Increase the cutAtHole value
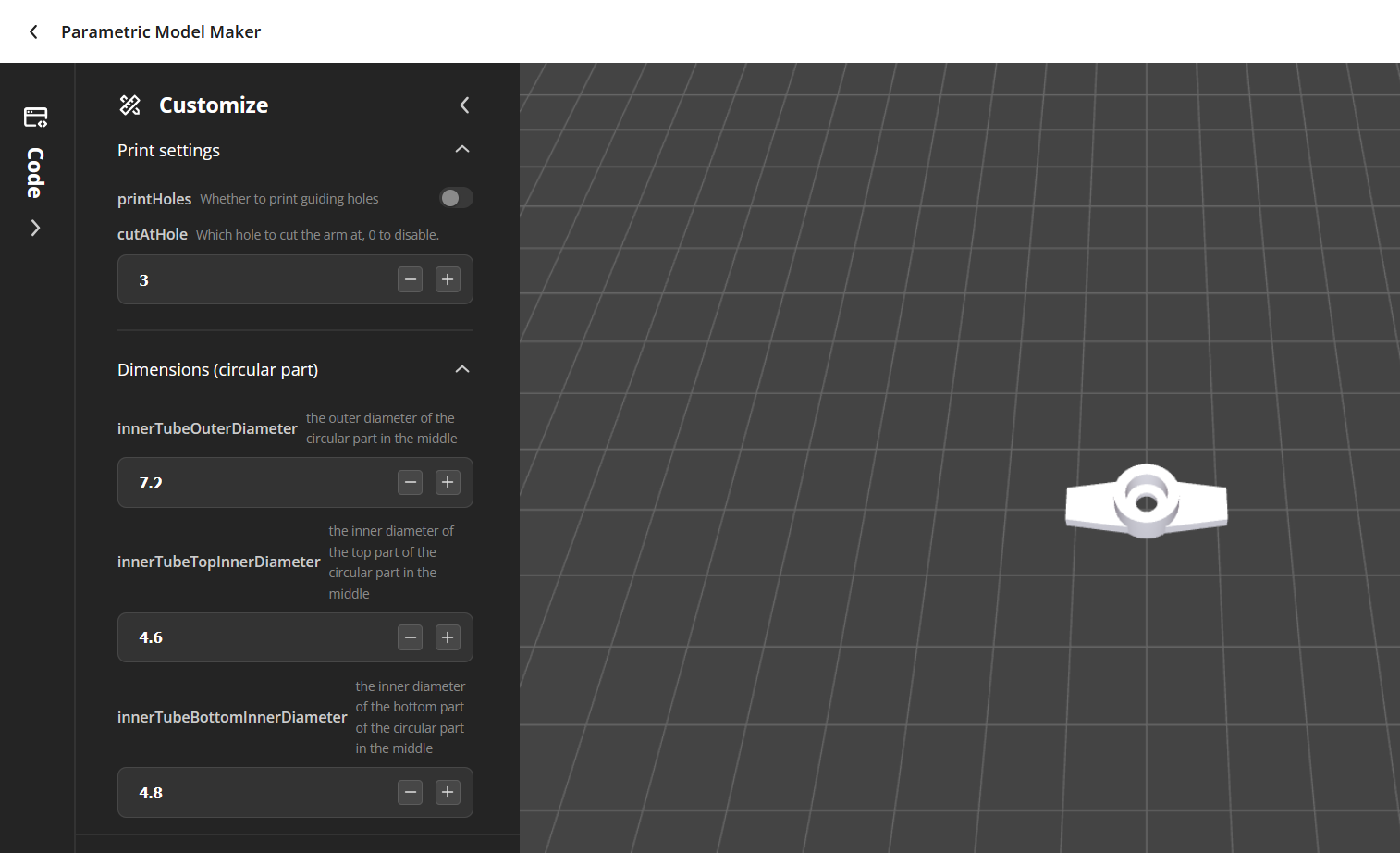1400x853 pixels. point(448,279)
